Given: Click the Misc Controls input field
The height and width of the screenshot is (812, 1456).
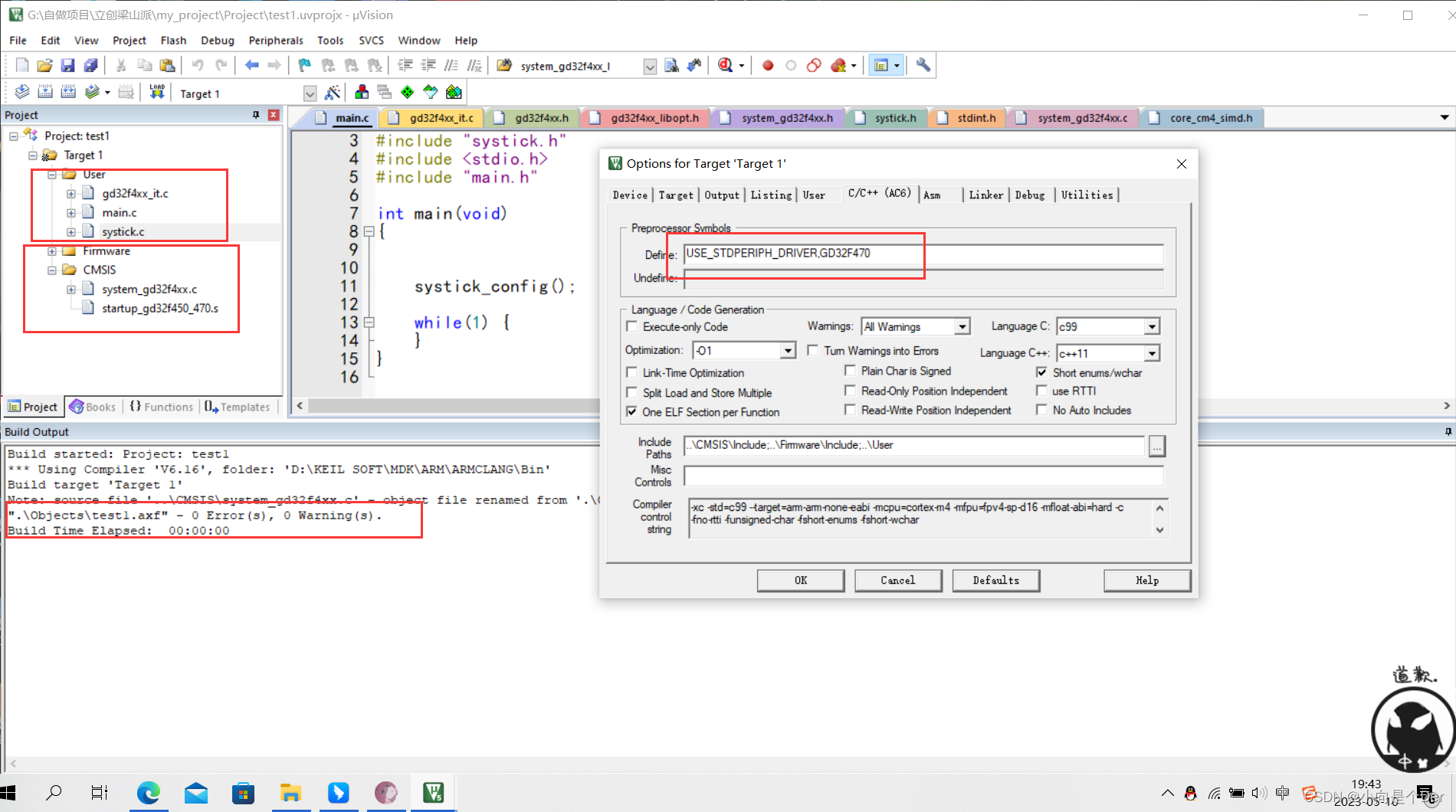Looking at the screenshot, I should 923,476.
